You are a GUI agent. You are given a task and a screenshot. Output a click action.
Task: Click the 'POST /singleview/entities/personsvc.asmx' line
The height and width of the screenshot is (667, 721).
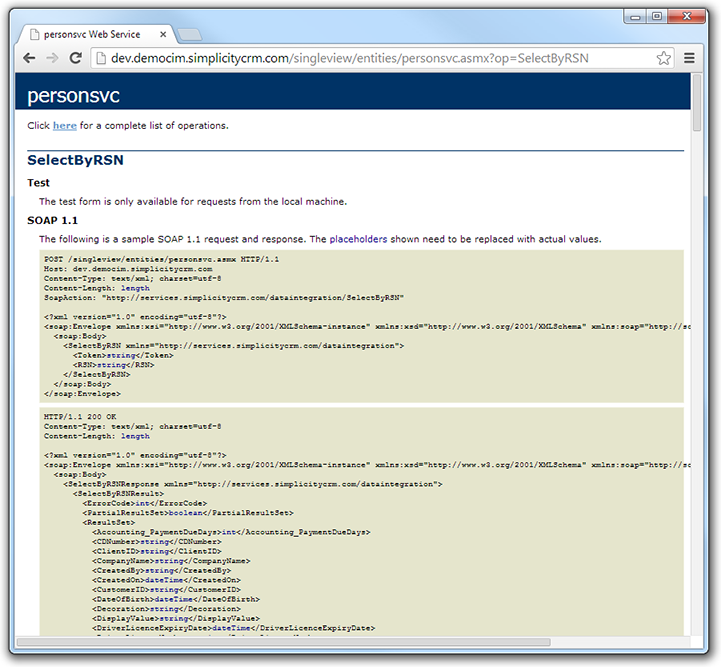(161, 259)
